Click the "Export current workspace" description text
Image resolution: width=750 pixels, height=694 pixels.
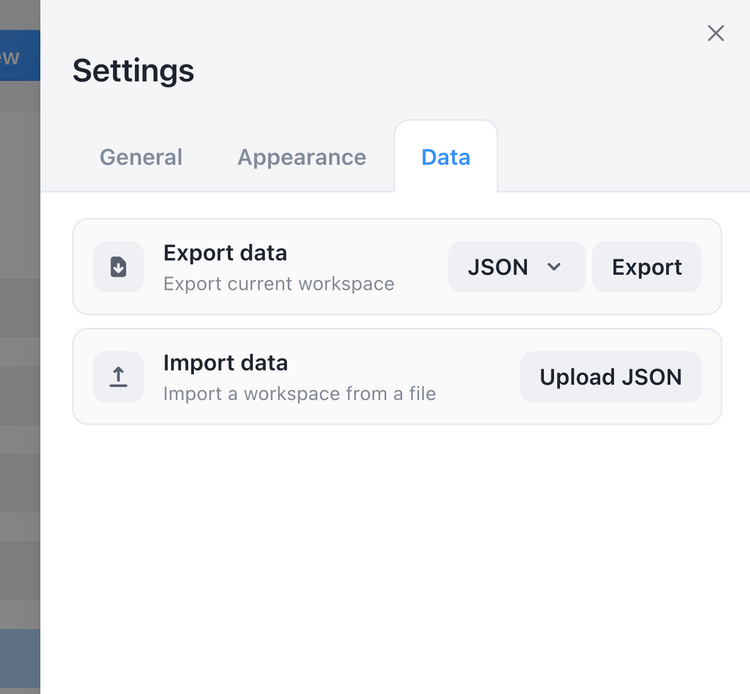click(x=278, y=284)
